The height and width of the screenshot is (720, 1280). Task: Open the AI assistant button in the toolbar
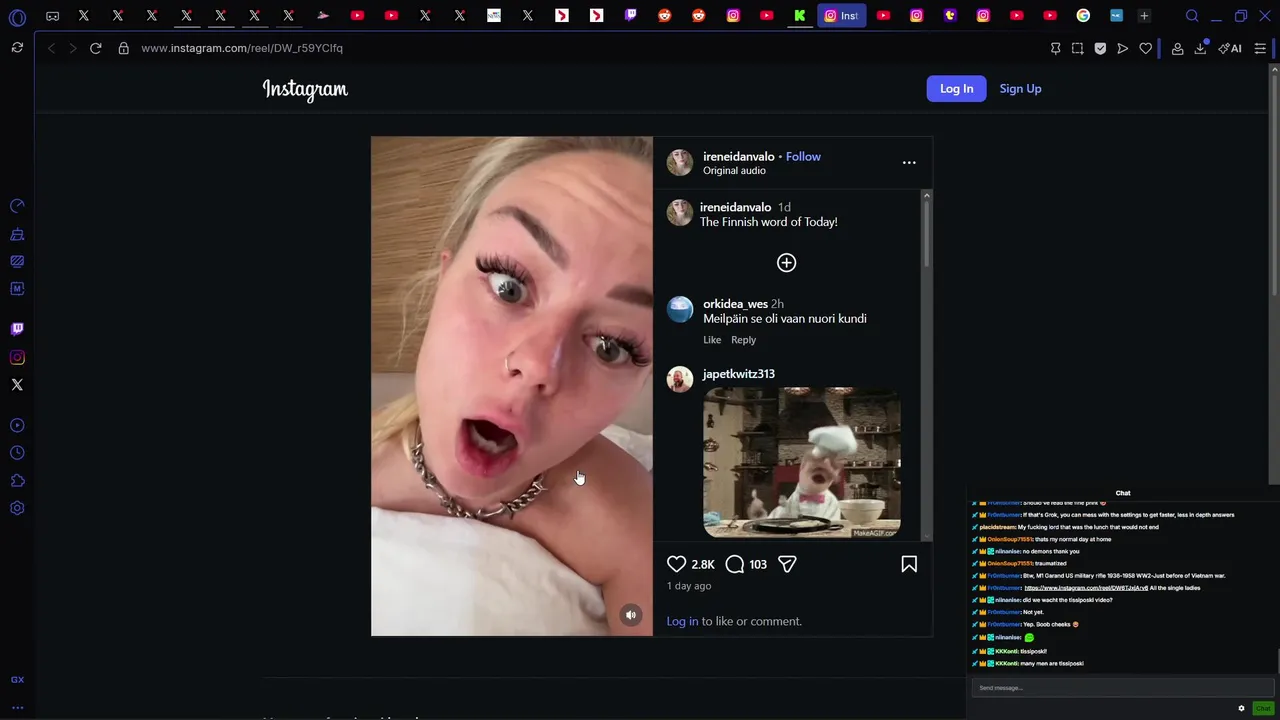[1230, 48]
